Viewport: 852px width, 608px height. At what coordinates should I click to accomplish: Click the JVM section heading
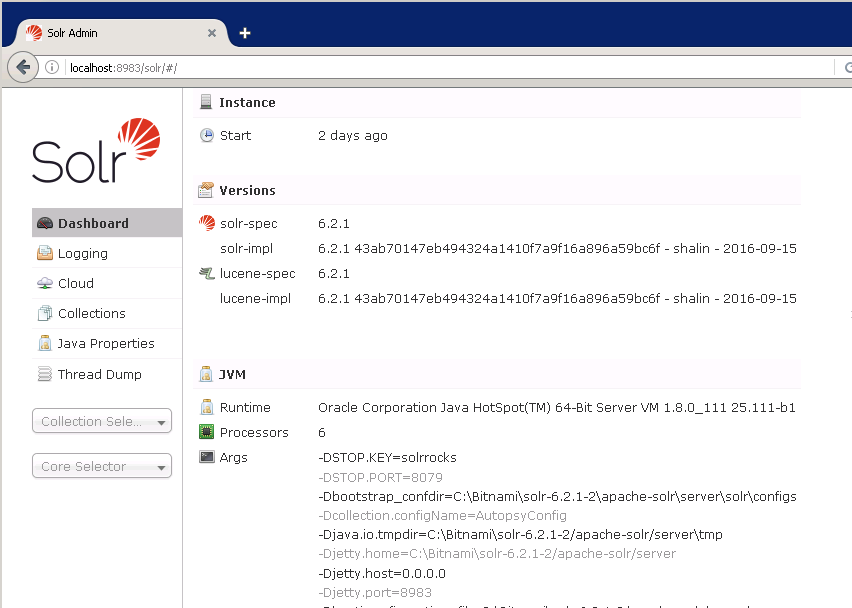[232, 374]
